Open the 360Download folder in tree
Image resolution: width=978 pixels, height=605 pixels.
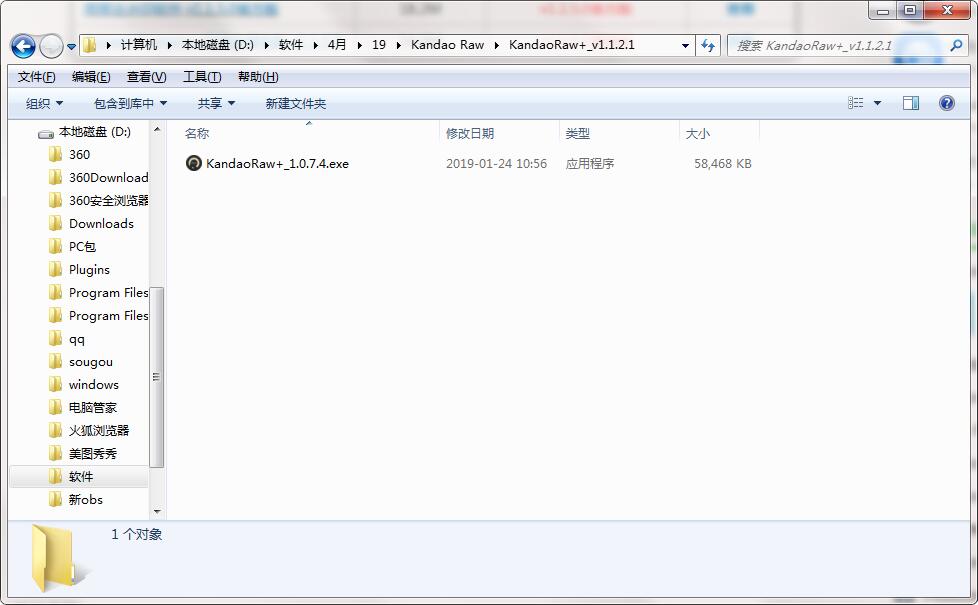click(109, 177)
